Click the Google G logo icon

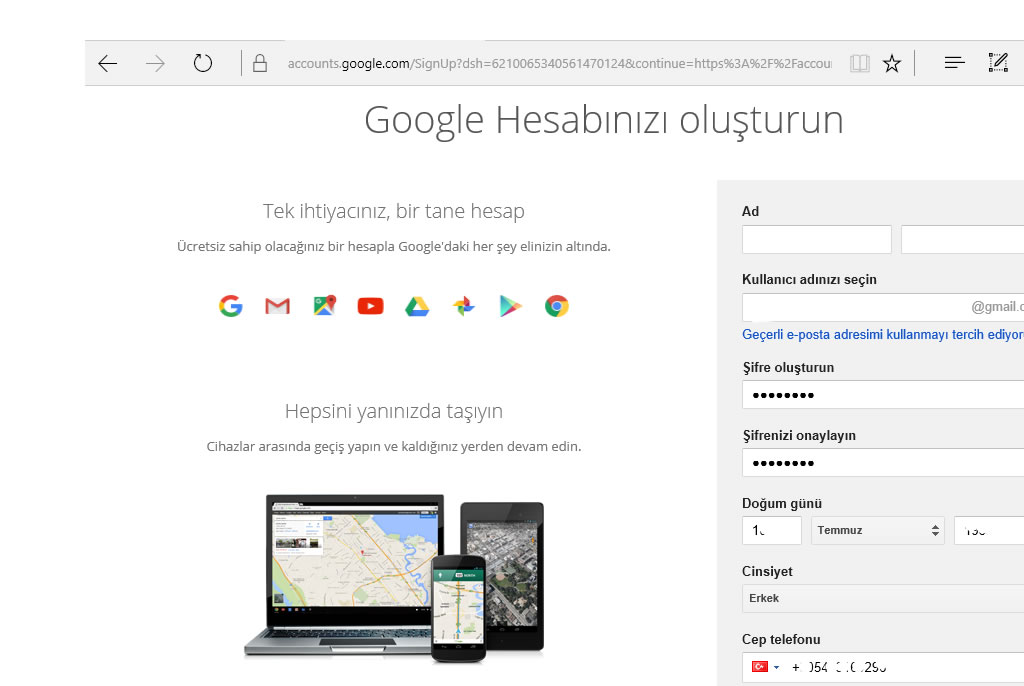pyautogui.click(x=231, y=306)
